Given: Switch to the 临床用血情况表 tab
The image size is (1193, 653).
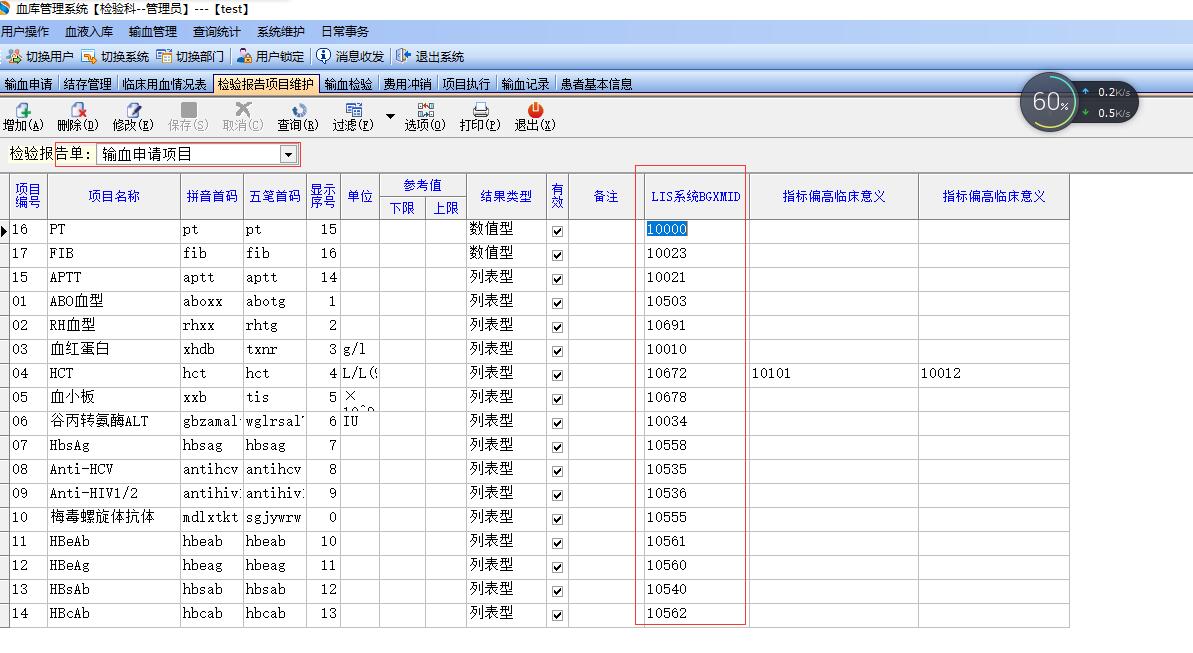Looking at the screenshot, I should [x=164, y=84].
